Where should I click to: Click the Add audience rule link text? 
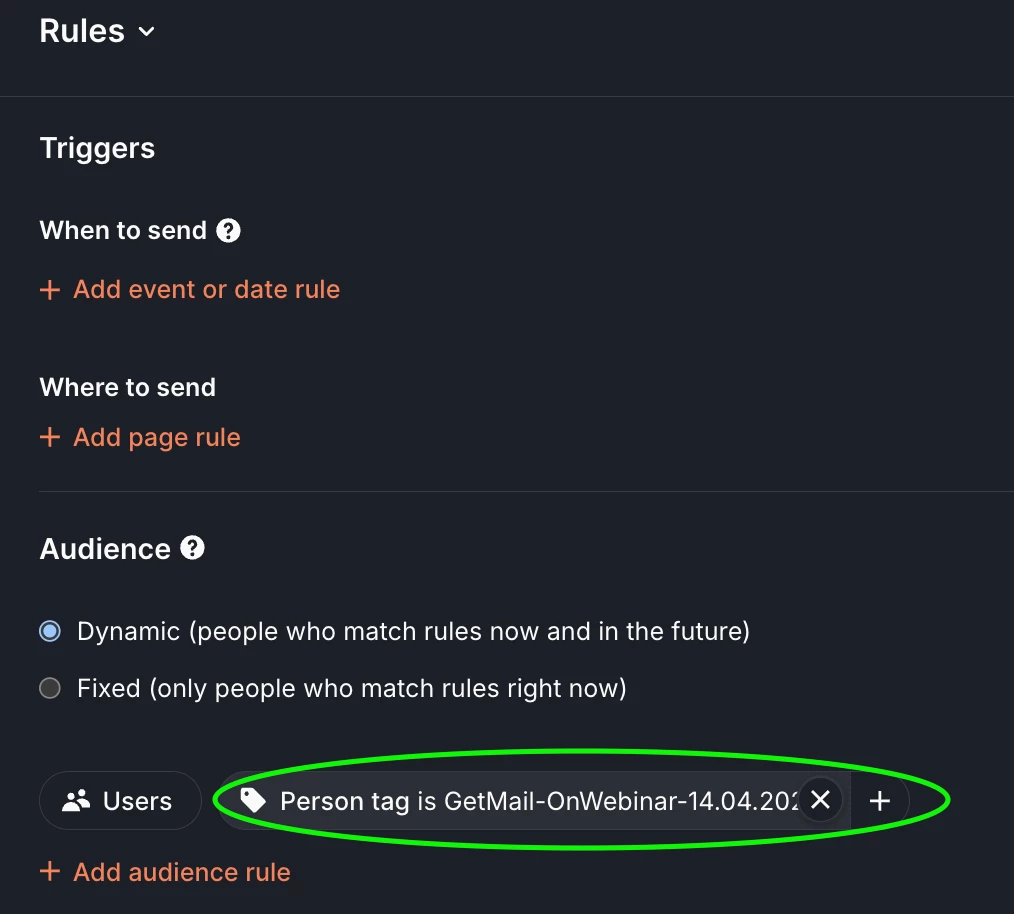[181, 872]
